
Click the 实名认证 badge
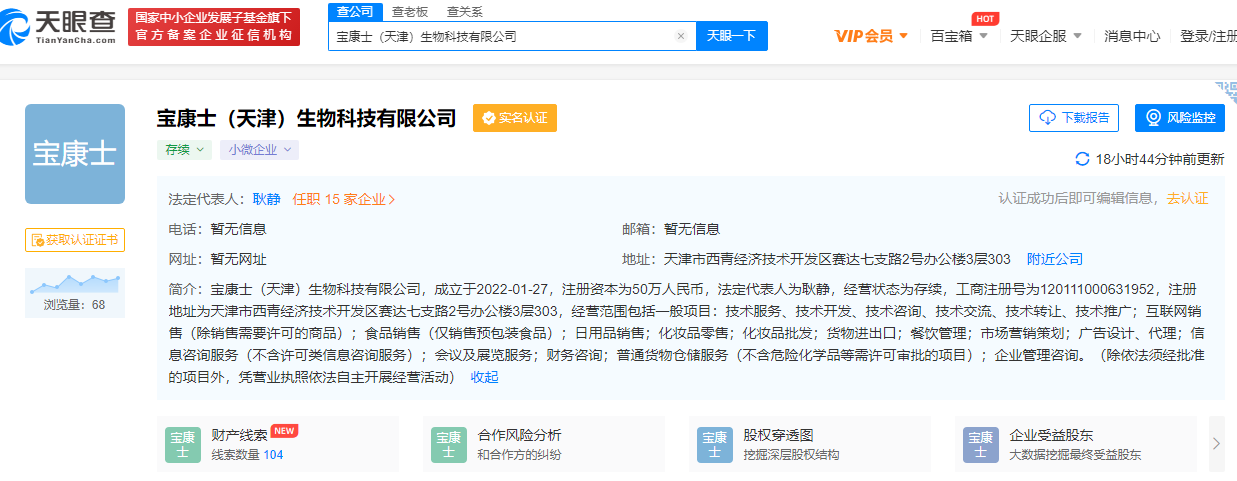tap(515, 118)
